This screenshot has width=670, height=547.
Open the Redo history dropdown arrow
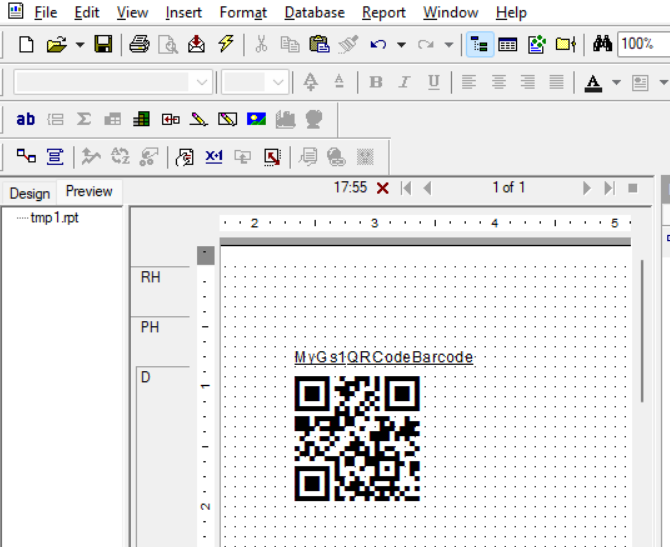[x=449, y=44]
